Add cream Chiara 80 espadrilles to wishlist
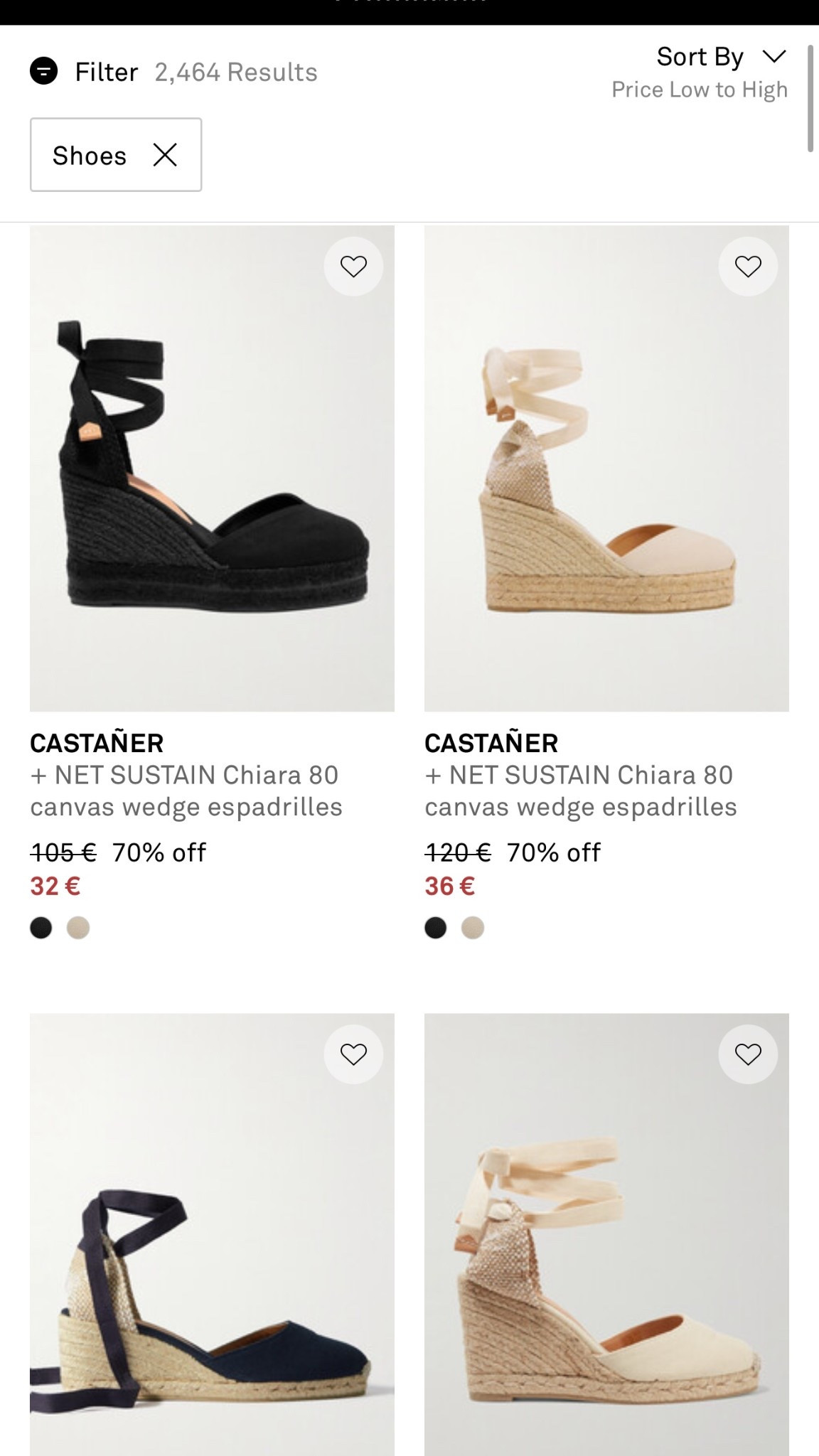The width and height of the screenshot is (819, 1456). click(x=748, y=266)
